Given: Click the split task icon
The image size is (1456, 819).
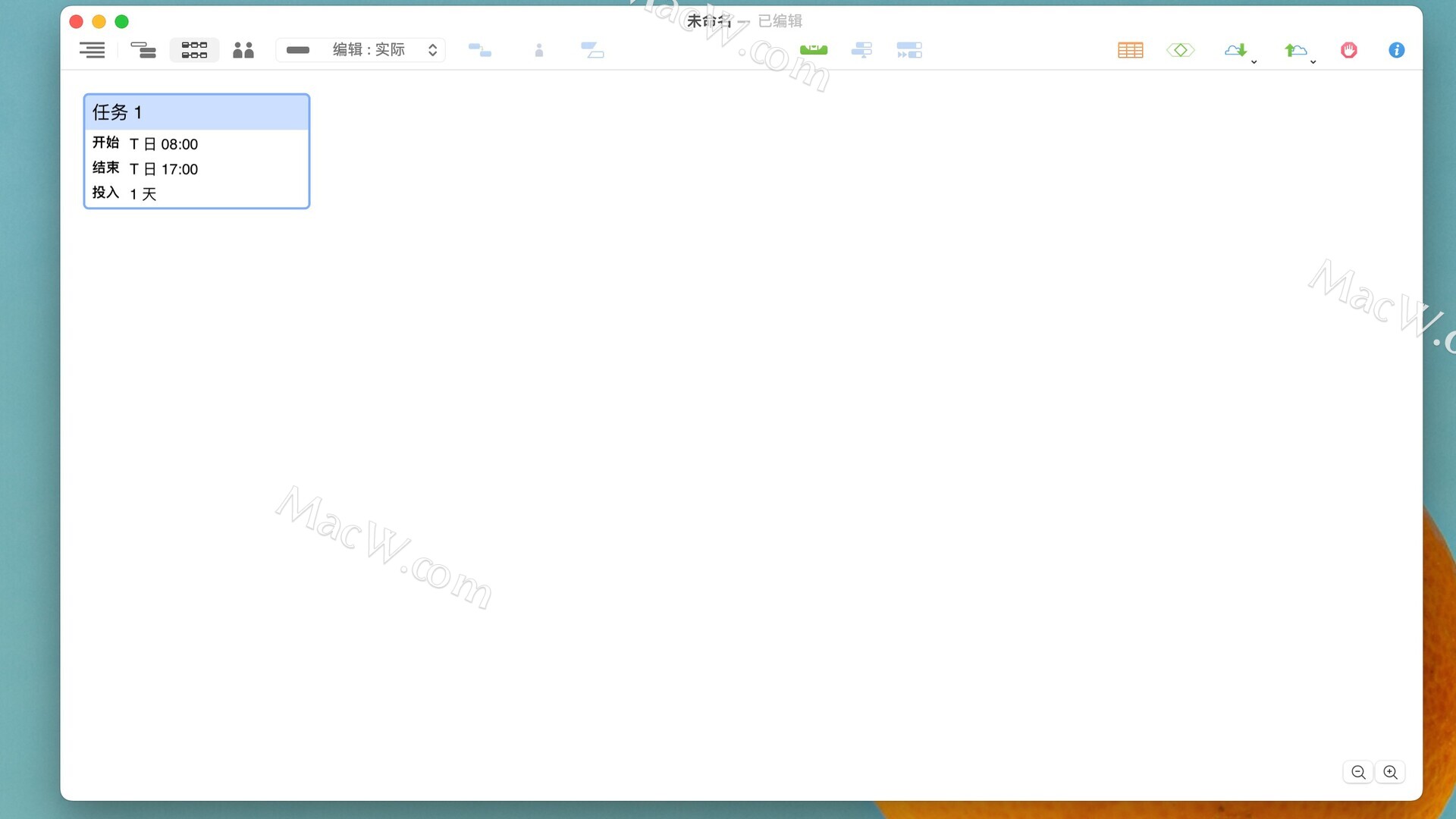Looking at the screenshot, I should pyautogui.click(x=592, y=50).
